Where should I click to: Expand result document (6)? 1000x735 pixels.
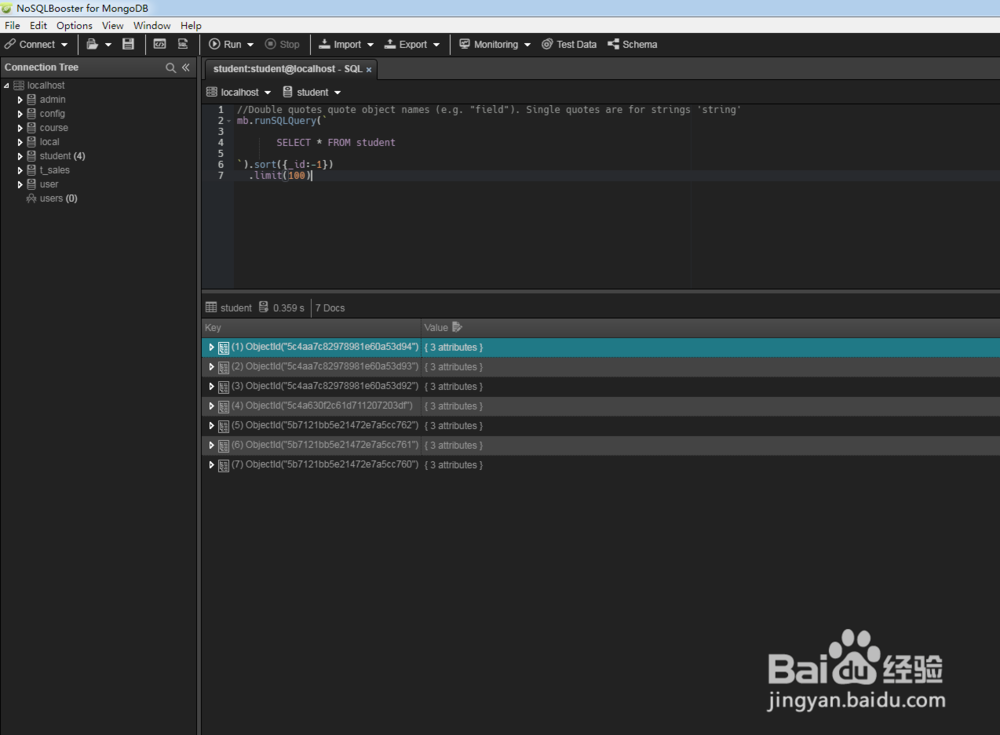[x=211, y=445]
